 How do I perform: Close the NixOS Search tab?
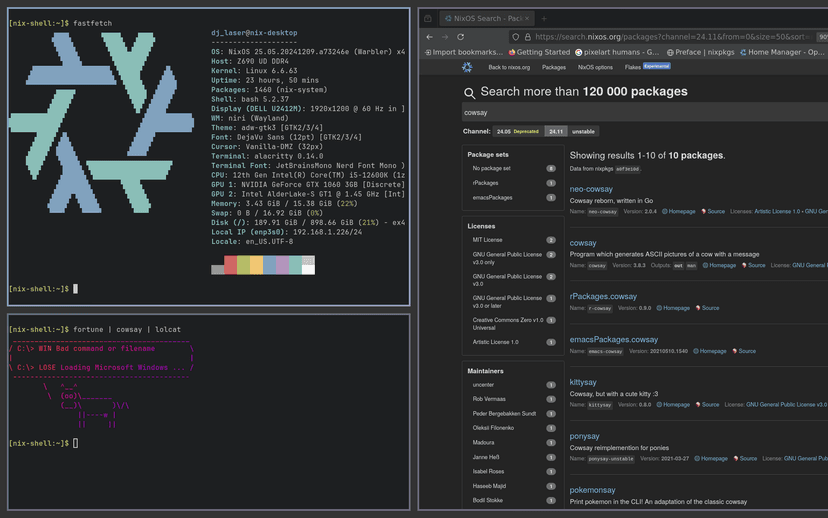[x=529, y=18]
